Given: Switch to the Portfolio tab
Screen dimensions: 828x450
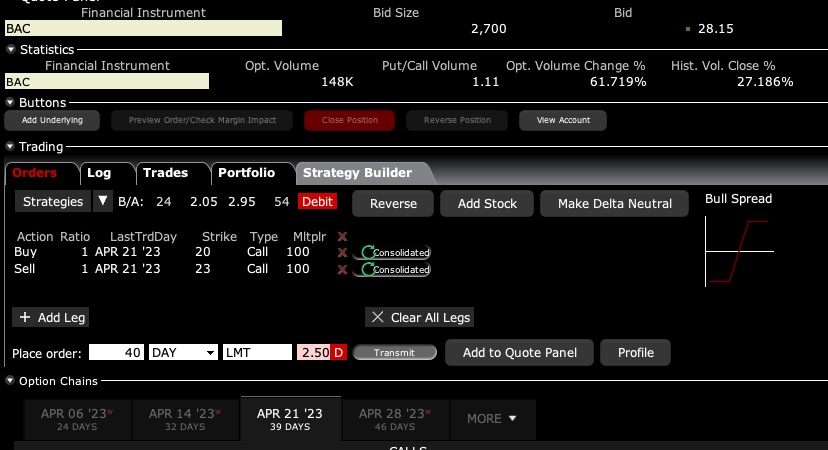Looking at the screenshot, I should (x=246, y=173).
